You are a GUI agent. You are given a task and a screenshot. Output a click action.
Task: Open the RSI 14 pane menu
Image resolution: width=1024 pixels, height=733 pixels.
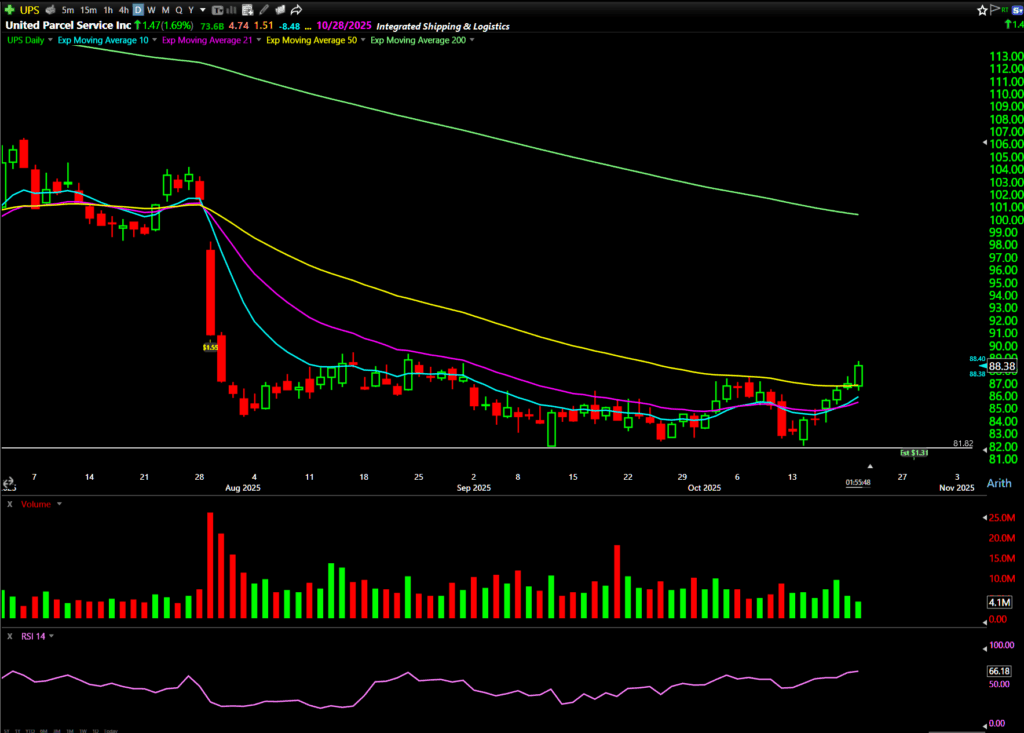[x=50, y=636]
